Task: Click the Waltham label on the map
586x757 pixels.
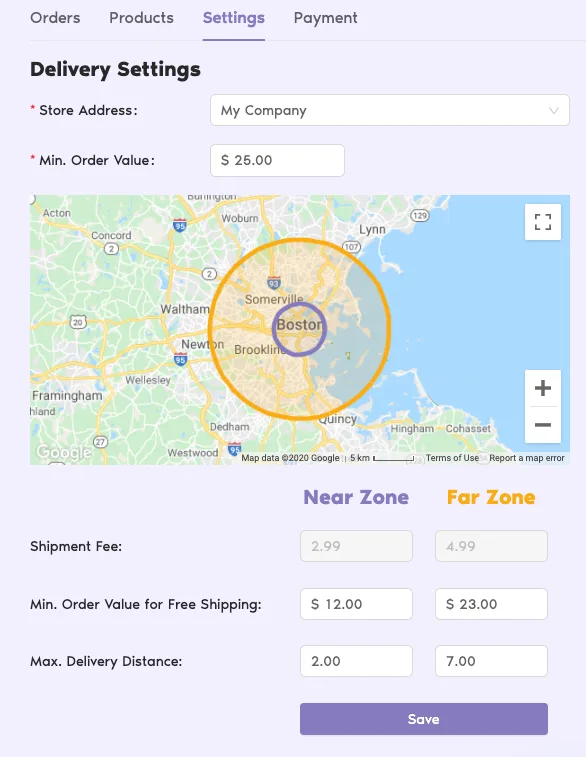Action: [185, 309]
